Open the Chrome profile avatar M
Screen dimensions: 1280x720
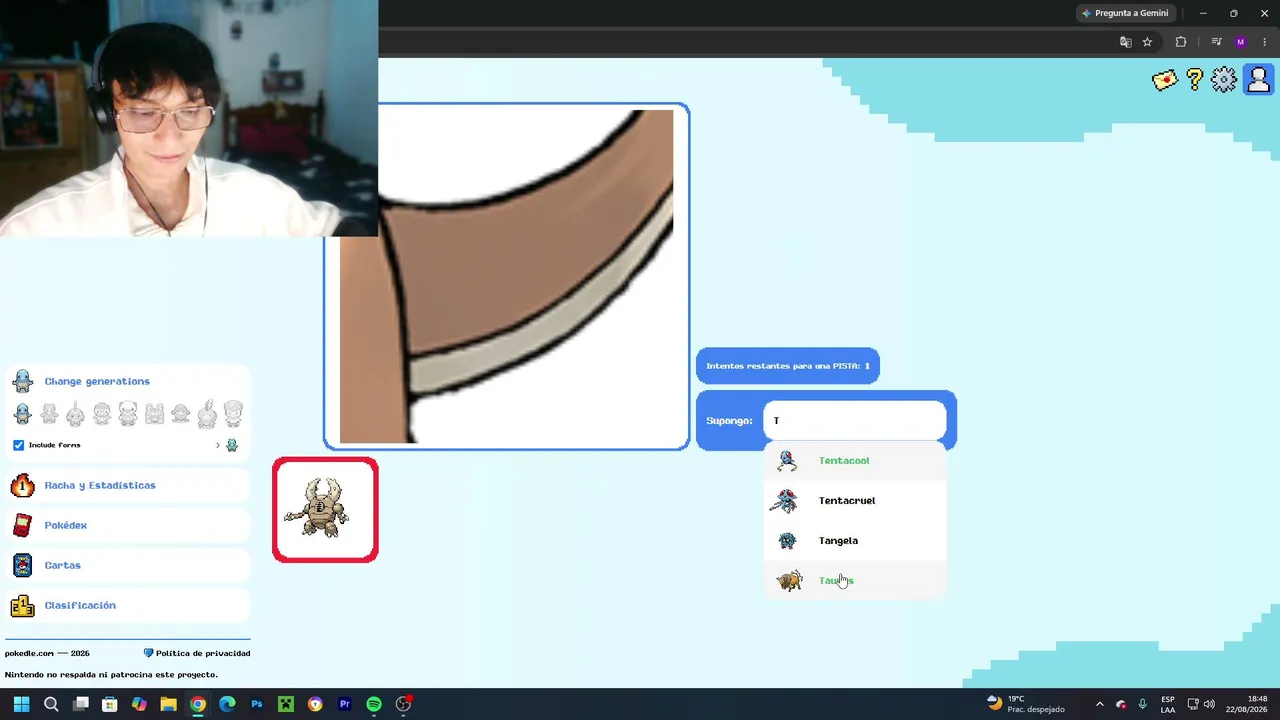1241,42
